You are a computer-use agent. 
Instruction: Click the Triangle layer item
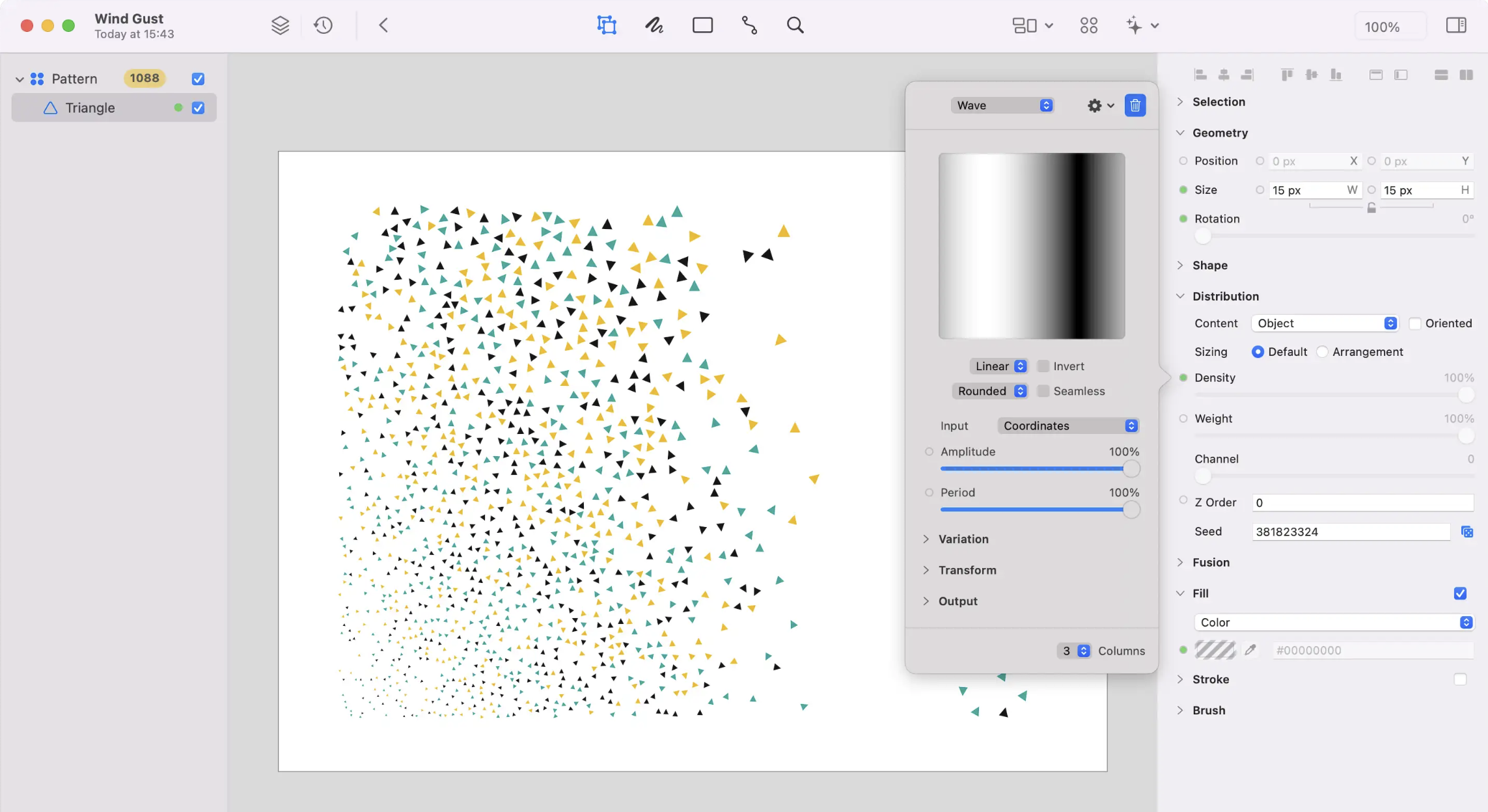(x=90, y=107)
